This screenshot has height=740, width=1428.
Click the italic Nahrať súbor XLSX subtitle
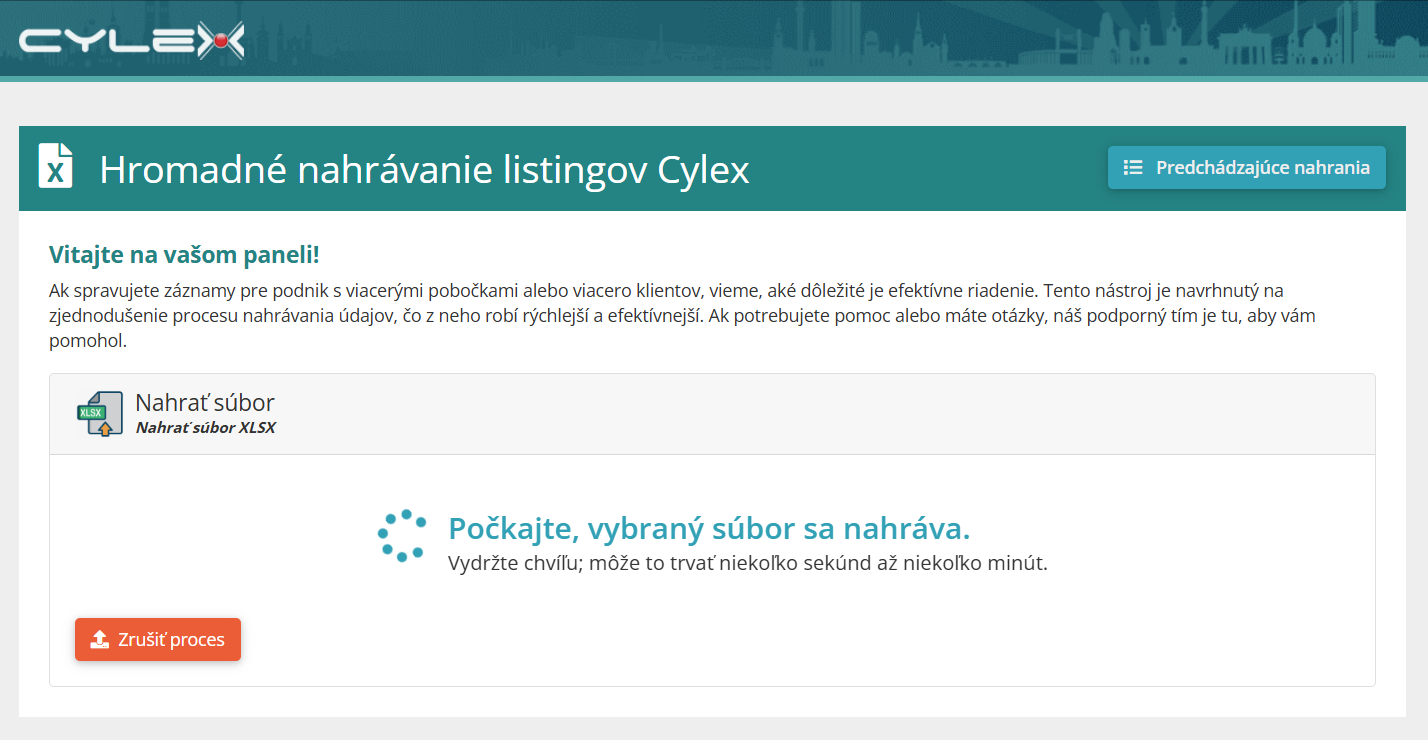pyautogui.click(x=205, y=427)
